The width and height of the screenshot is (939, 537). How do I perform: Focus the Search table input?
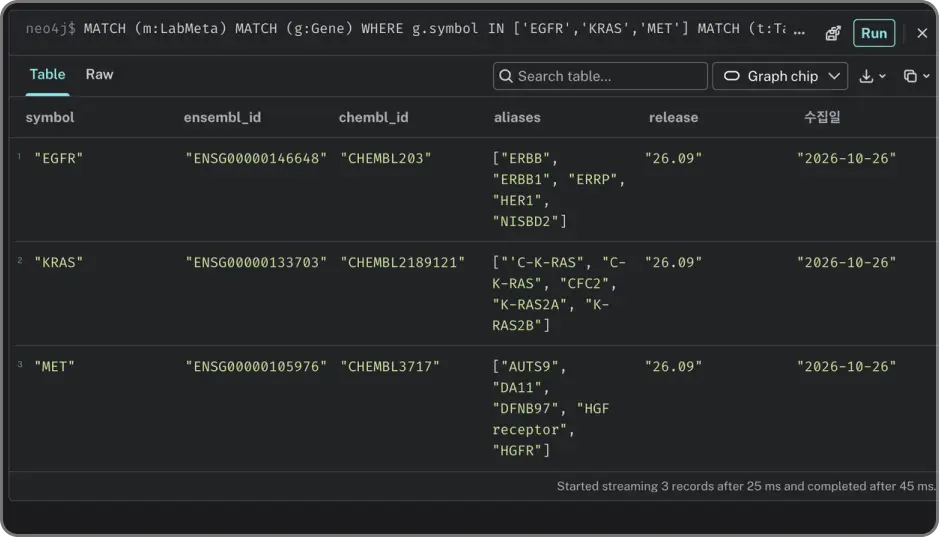tap(600, 76)
